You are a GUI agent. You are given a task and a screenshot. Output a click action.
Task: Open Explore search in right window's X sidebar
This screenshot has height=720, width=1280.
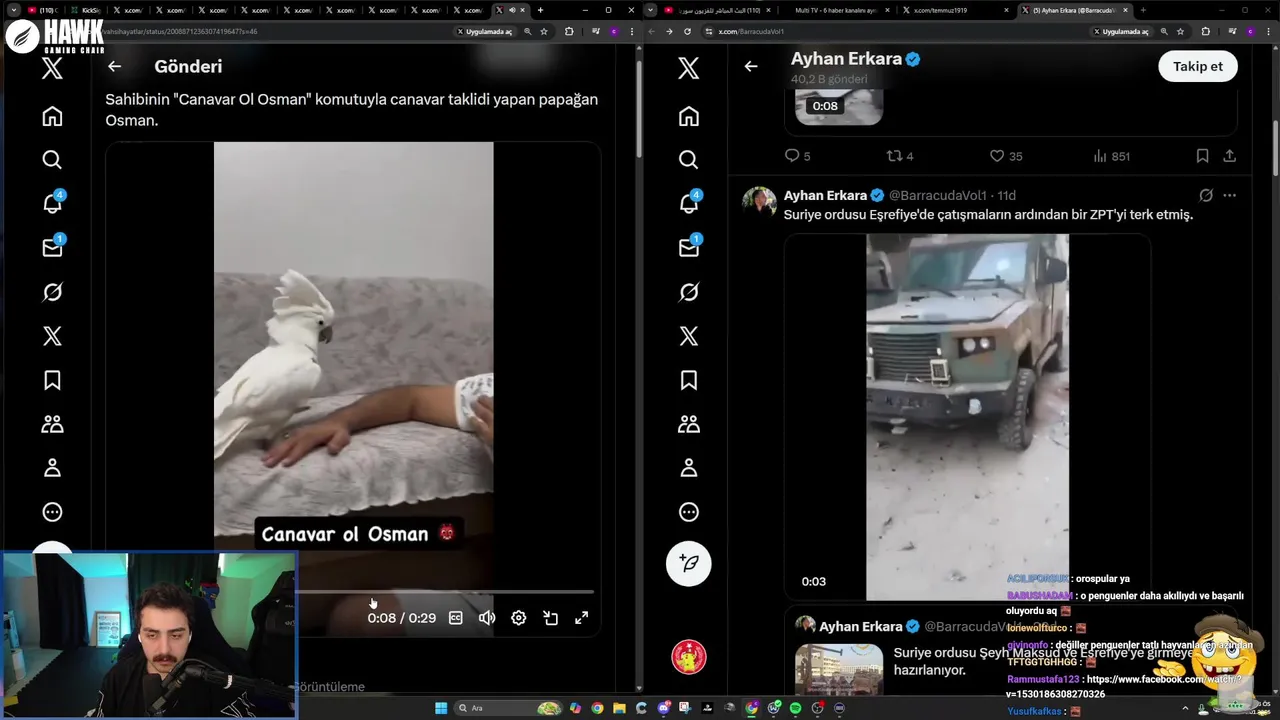tap(689, 160)
